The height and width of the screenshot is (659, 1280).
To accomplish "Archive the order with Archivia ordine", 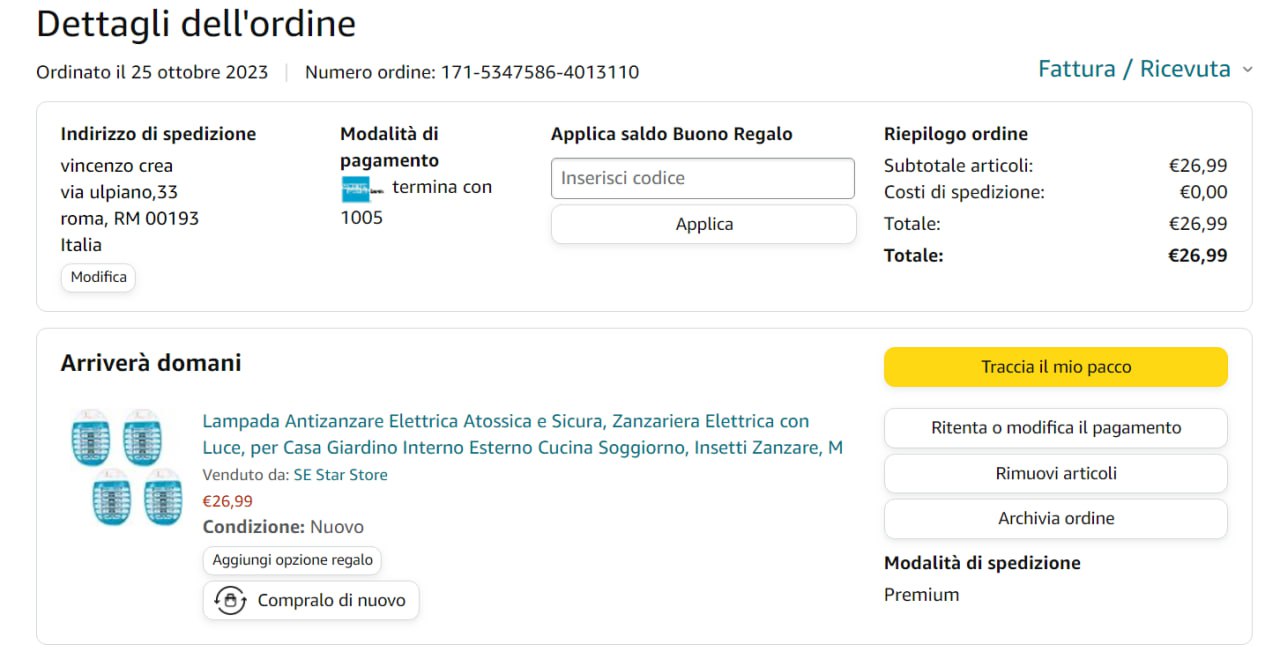I will tap(1055, 518).
